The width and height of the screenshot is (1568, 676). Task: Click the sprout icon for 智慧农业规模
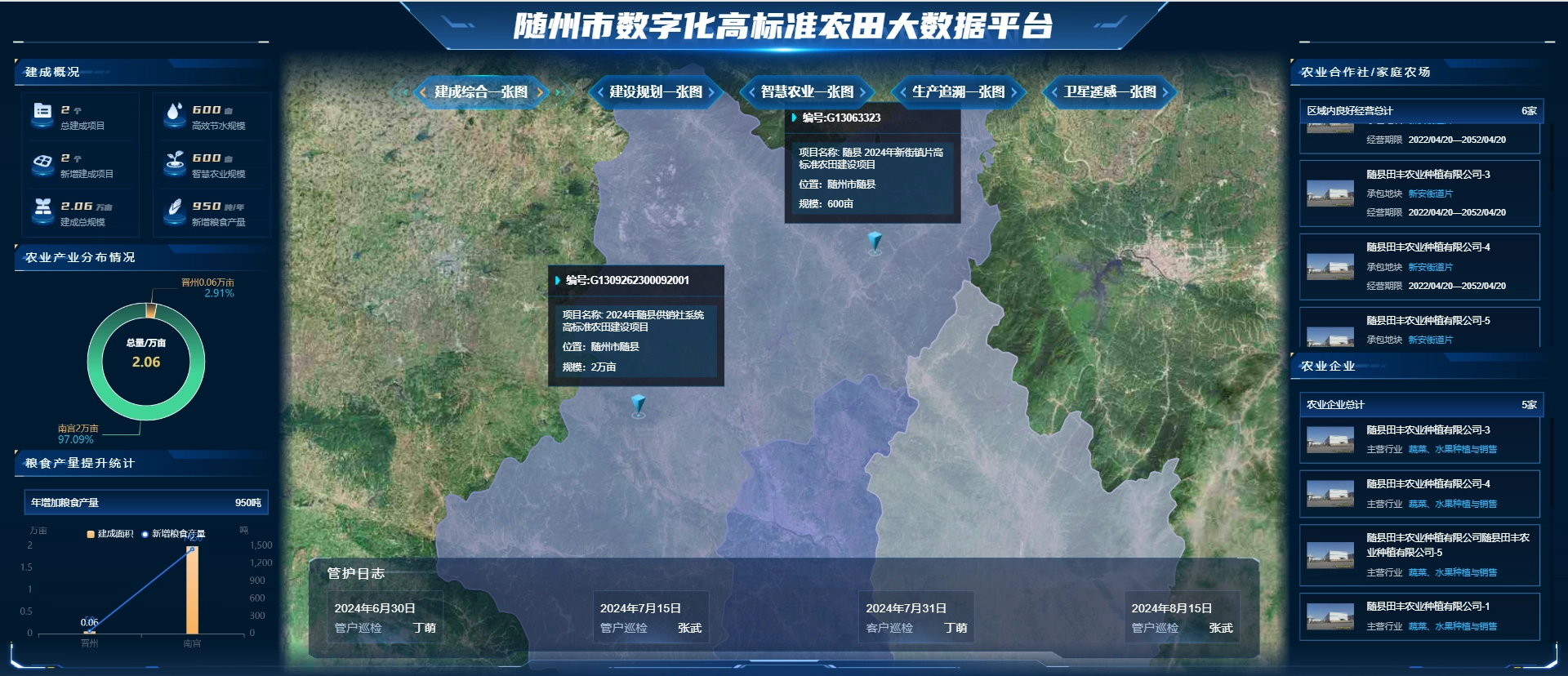(174, 163)
